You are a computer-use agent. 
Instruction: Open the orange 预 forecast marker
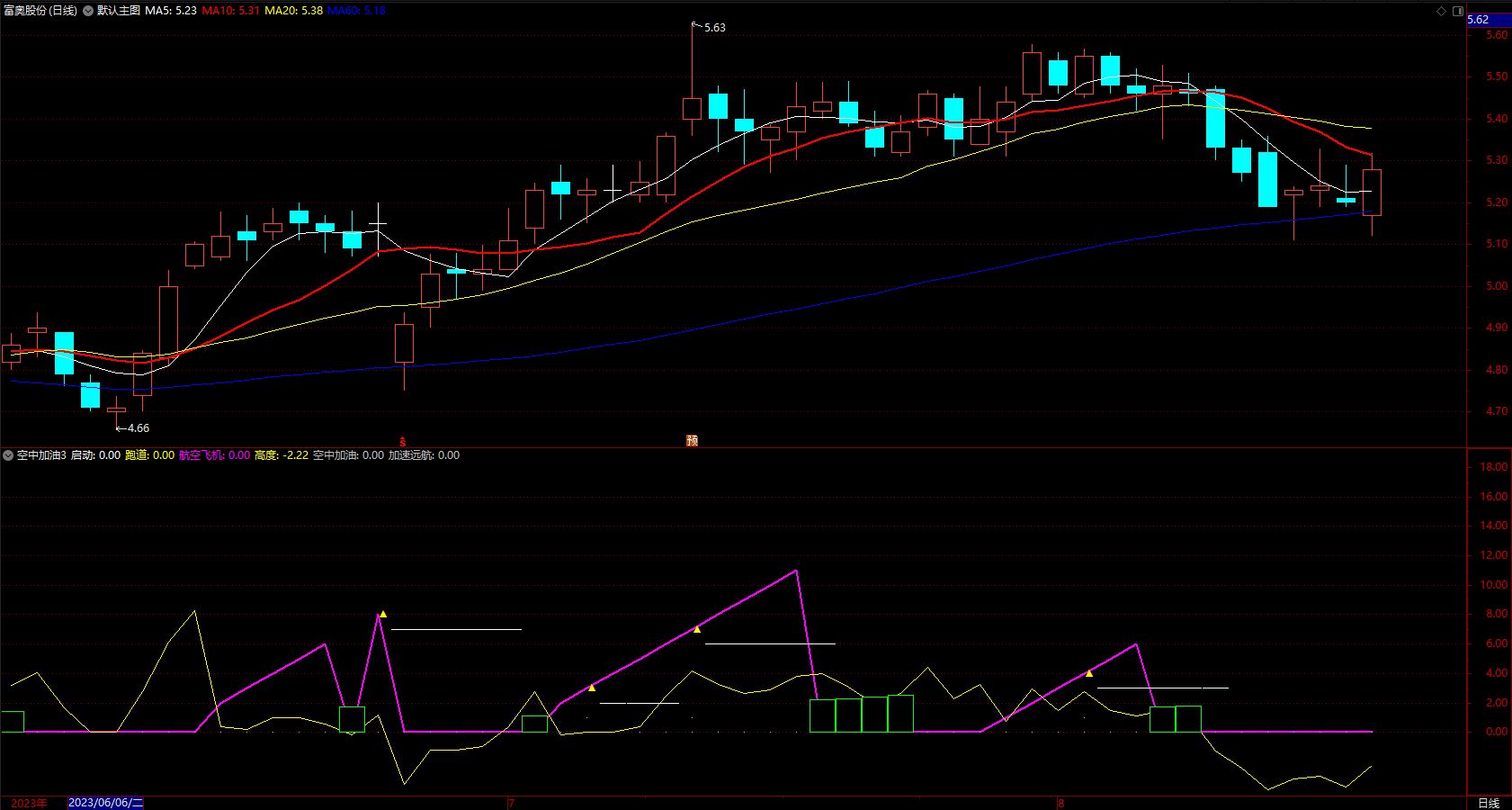point(692,441)
